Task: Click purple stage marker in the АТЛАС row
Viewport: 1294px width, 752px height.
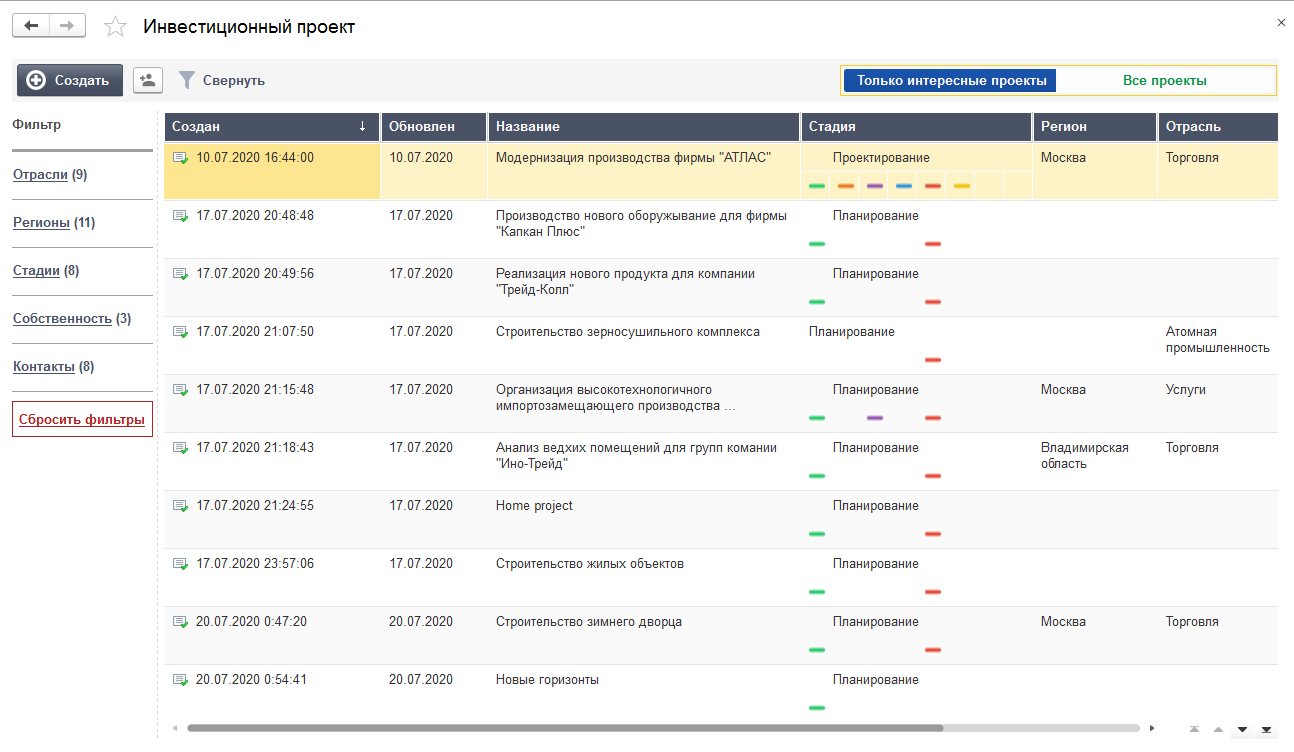Action: pyautogui.click(x=875, y=186)
